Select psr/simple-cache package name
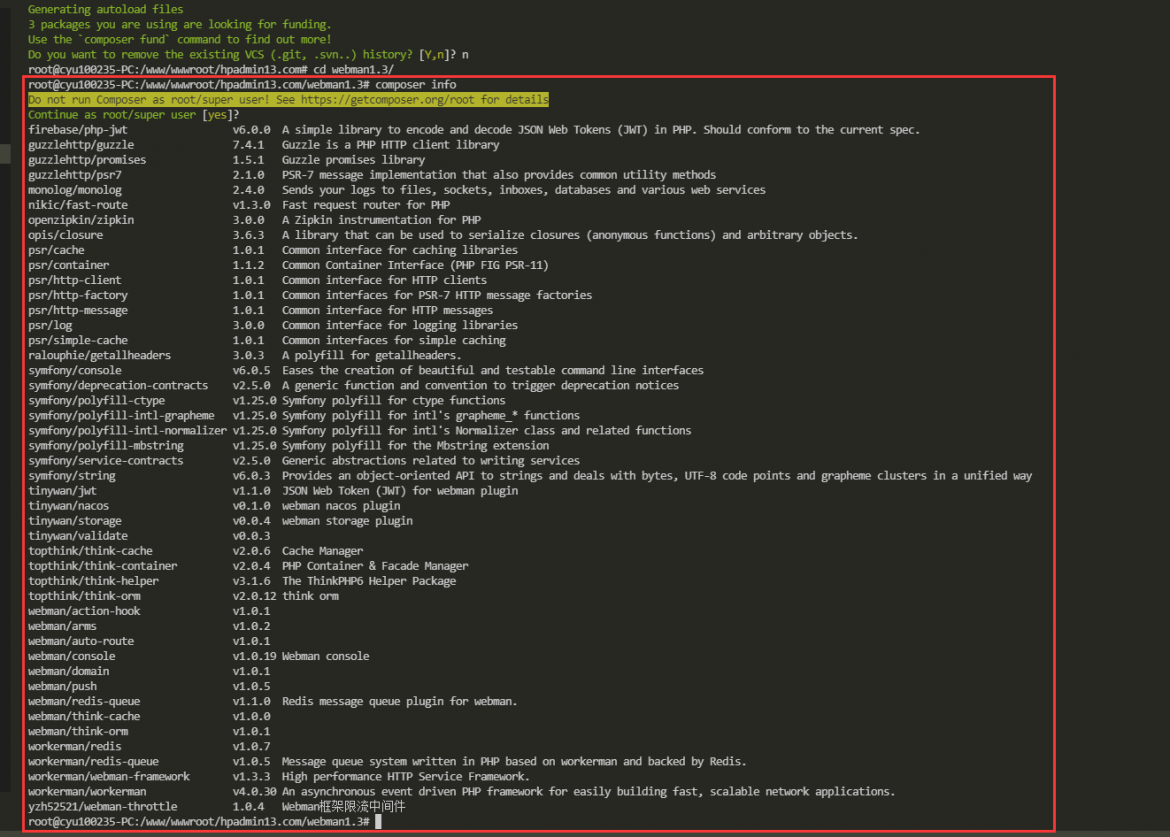 (x=78, y=340)
